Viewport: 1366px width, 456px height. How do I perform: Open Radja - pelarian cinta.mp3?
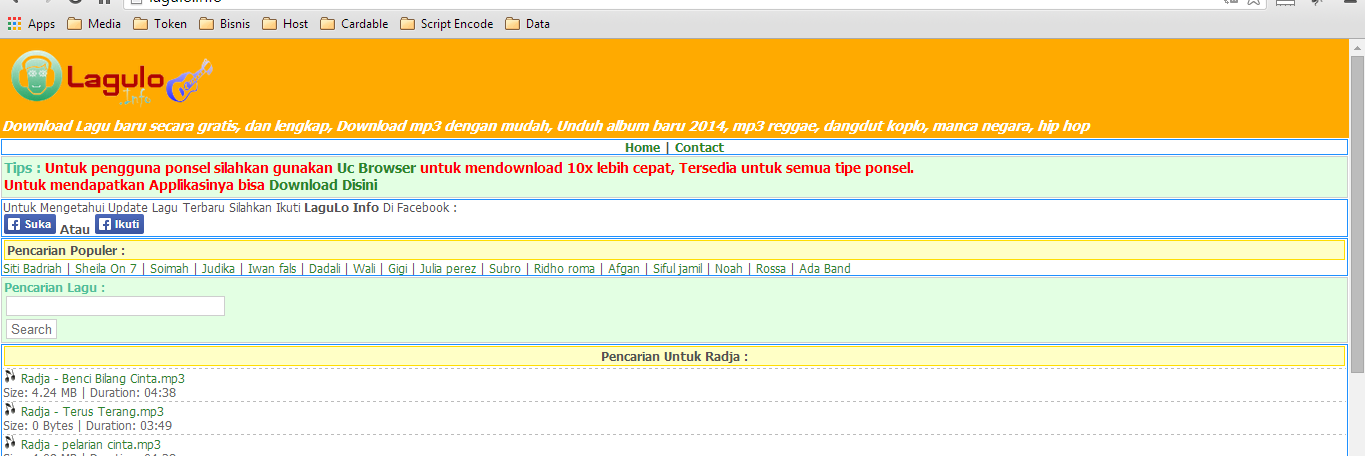coord(91,445)
